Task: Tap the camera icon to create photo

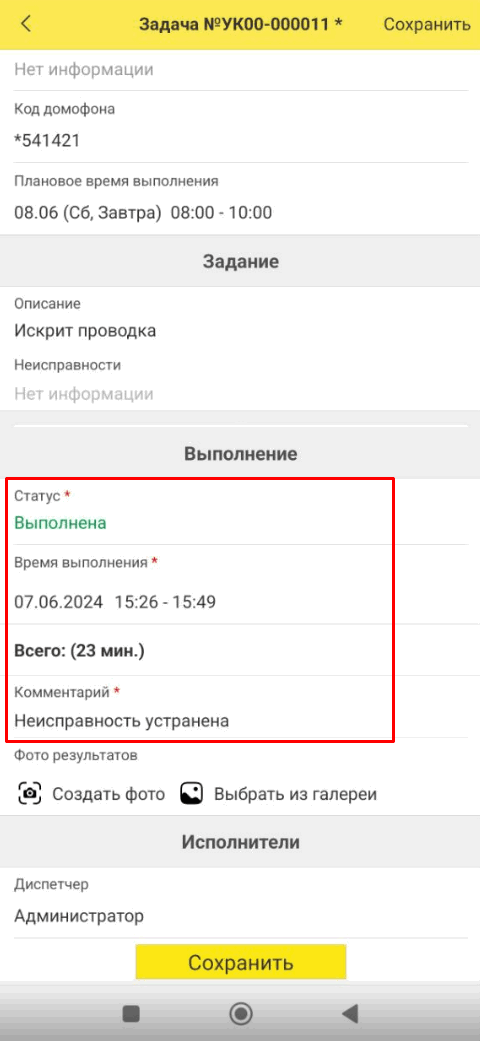Action: click(30, 793)
